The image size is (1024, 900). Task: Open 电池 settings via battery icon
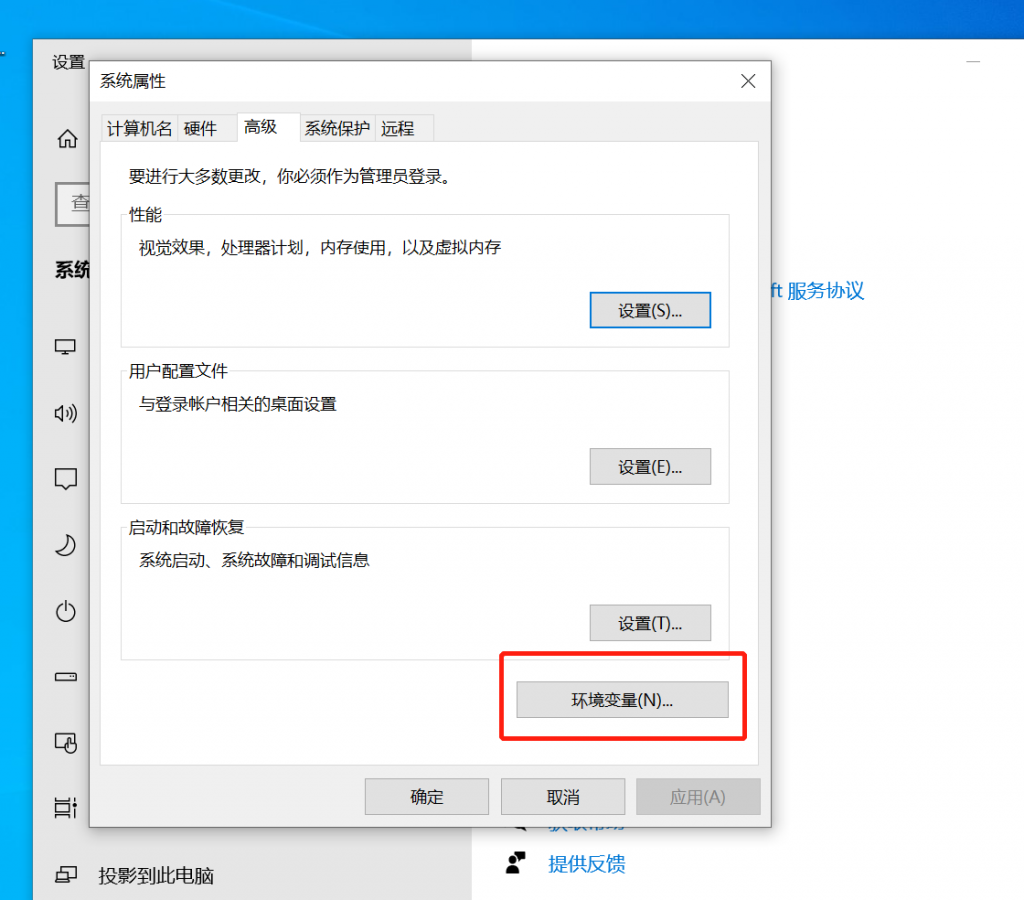65,677
